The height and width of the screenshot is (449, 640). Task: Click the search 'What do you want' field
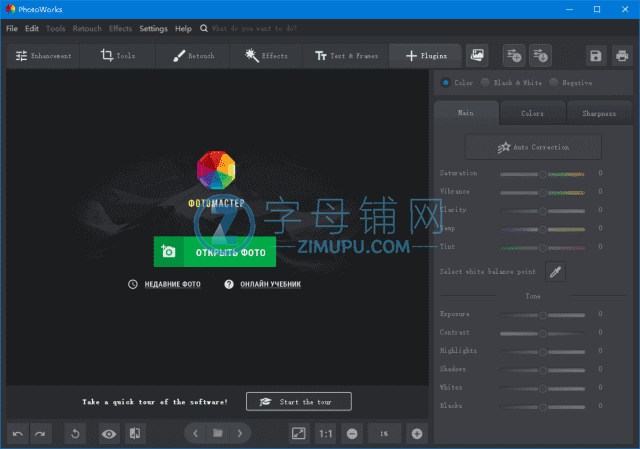click(254, 28)
